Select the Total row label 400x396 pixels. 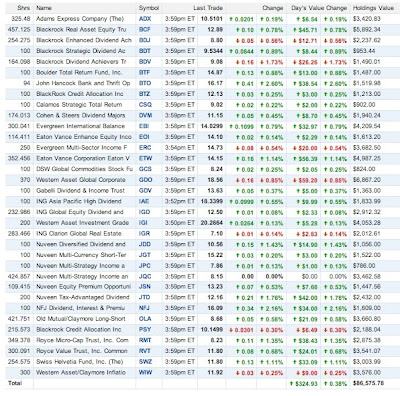click(15, 383)
